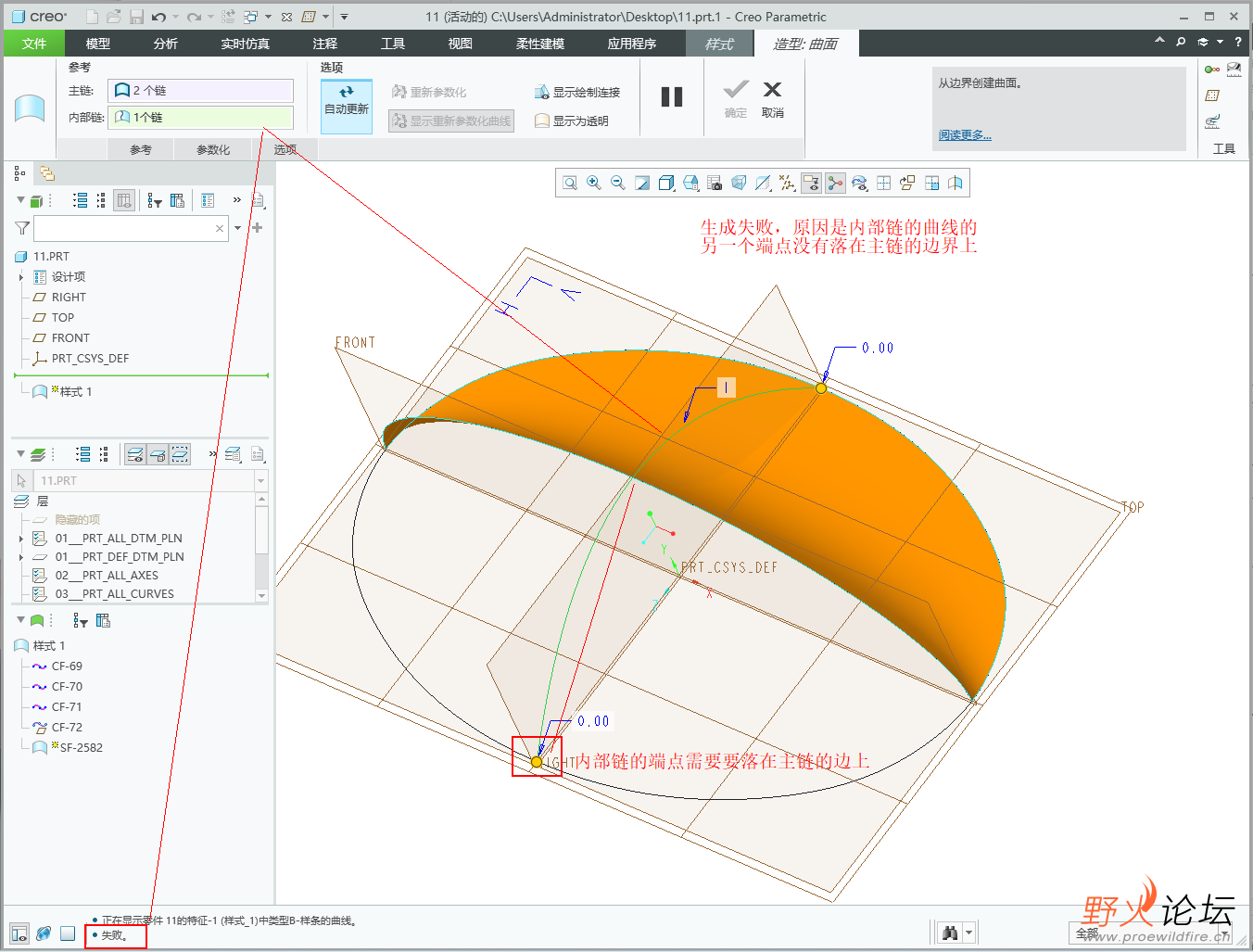
Task: Click the Zoom Out magnifier icon
Action: pos(618,184)
